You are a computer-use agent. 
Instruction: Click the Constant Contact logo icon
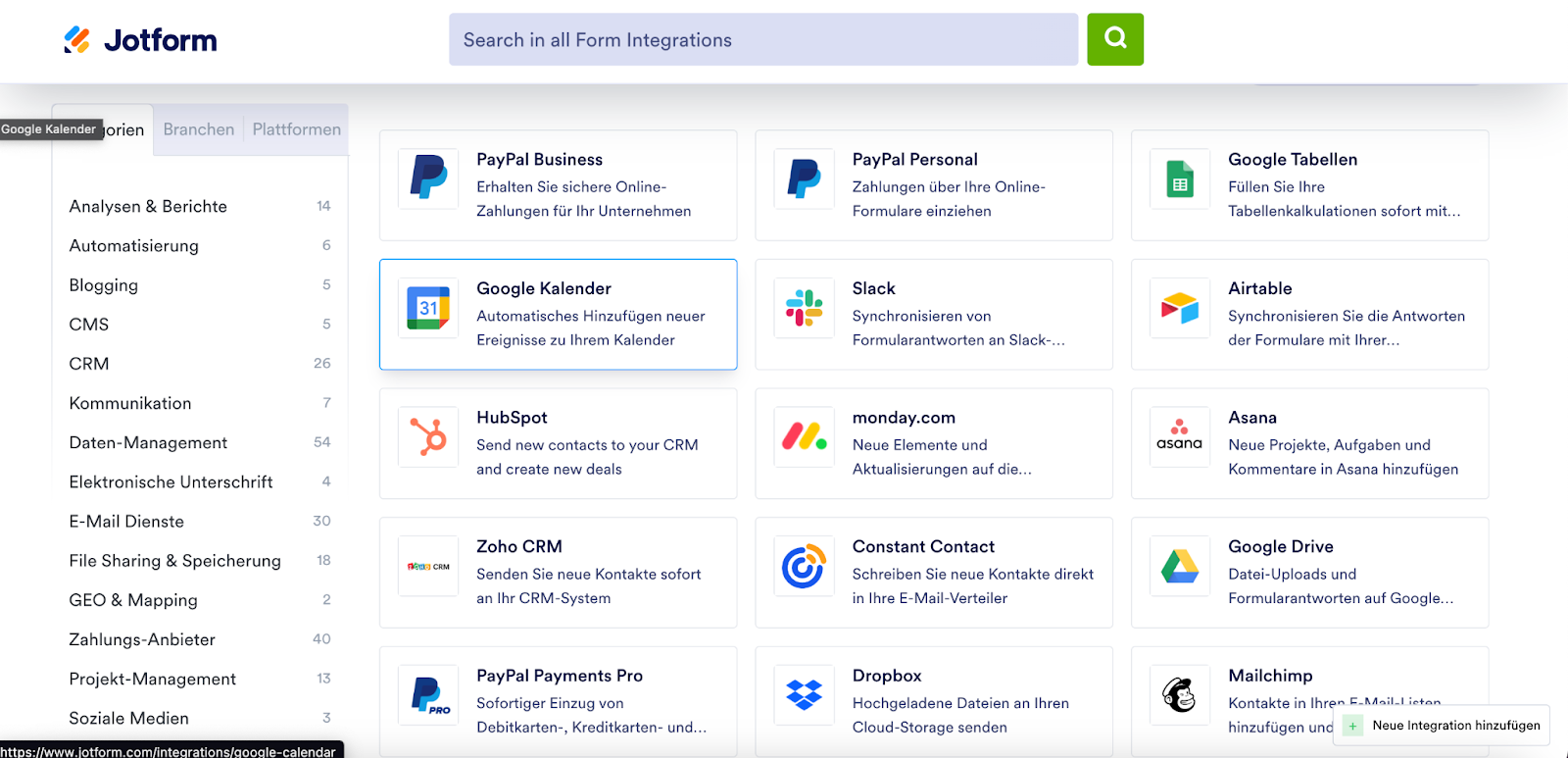[x=804, y=566]
